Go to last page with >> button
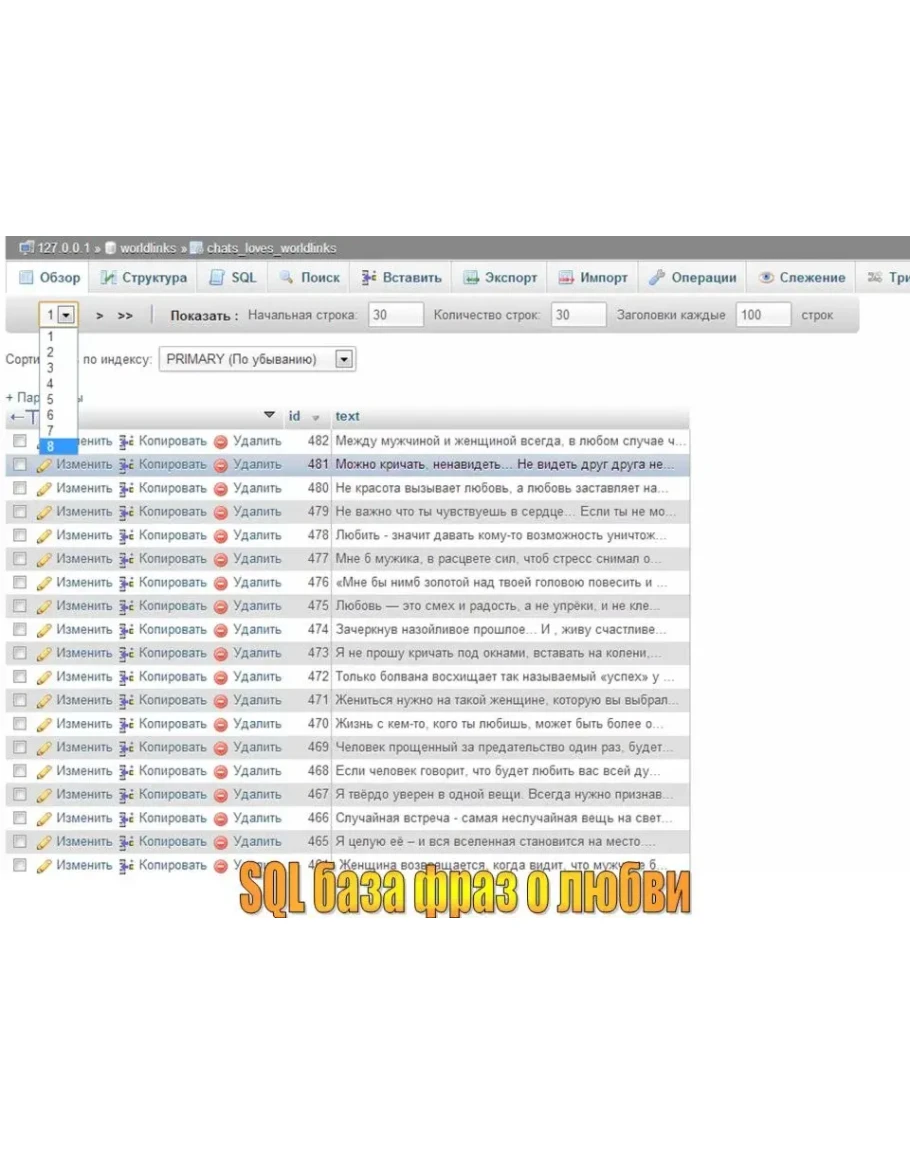 pos(125,315)
